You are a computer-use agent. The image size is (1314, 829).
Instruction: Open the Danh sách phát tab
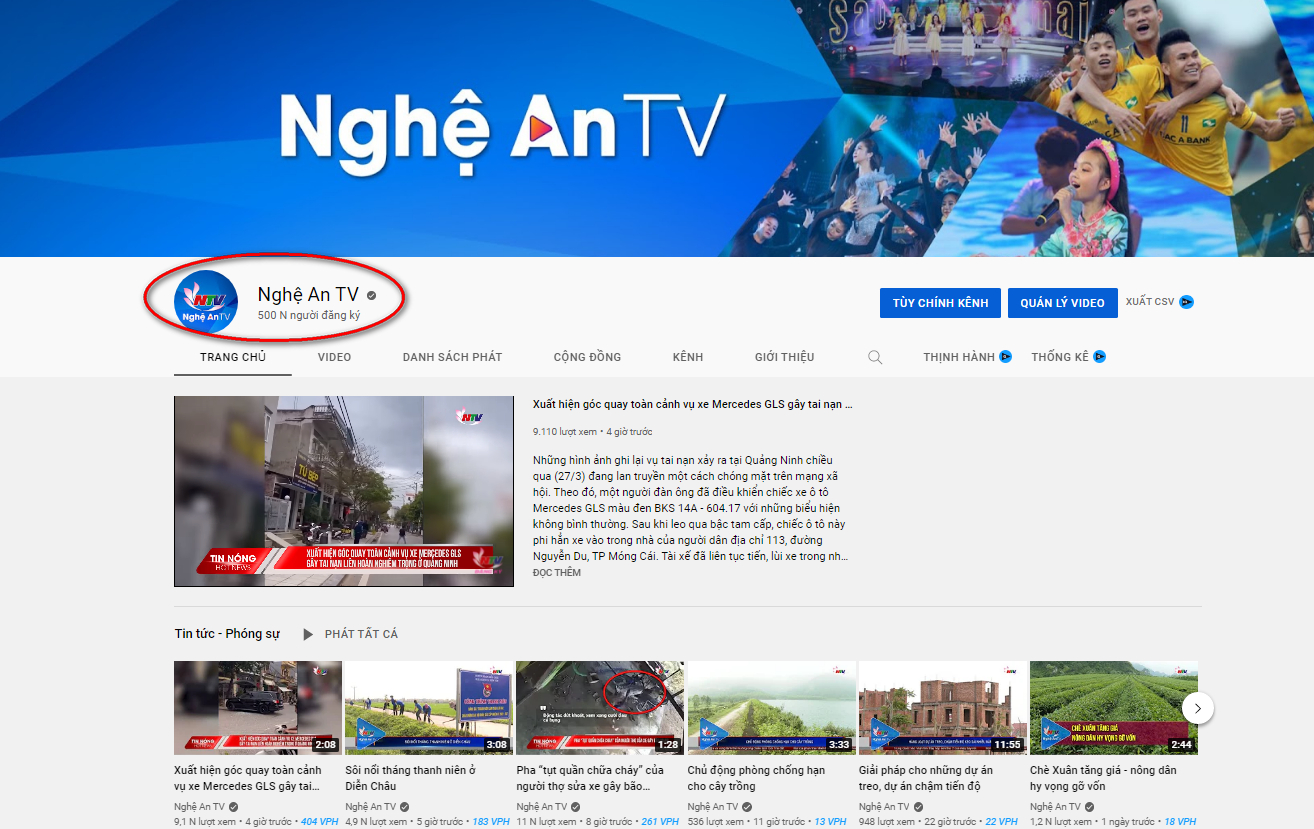452,357
